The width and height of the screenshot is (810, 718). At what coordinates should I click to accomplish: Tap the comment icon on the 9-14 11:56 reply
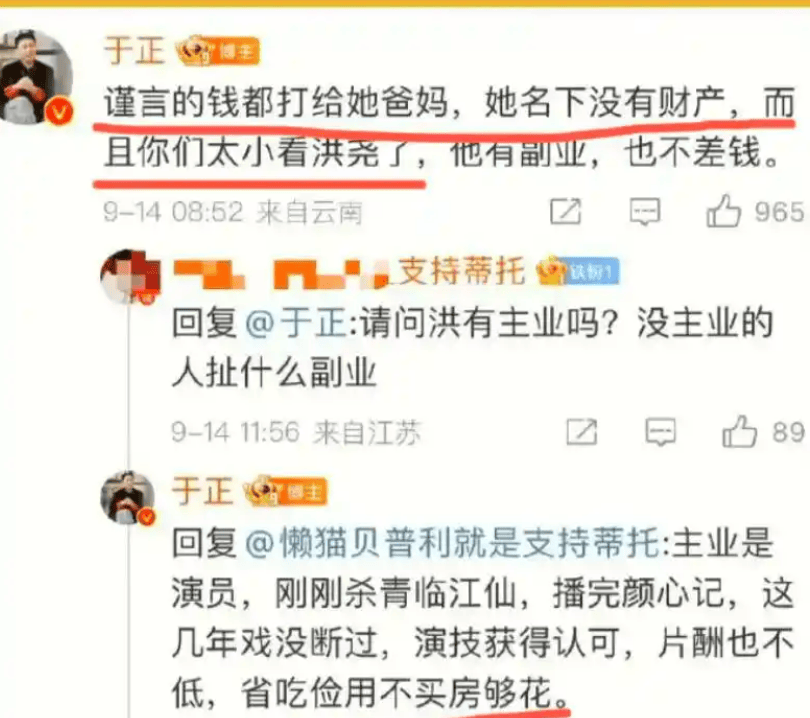tap(661, 432)
